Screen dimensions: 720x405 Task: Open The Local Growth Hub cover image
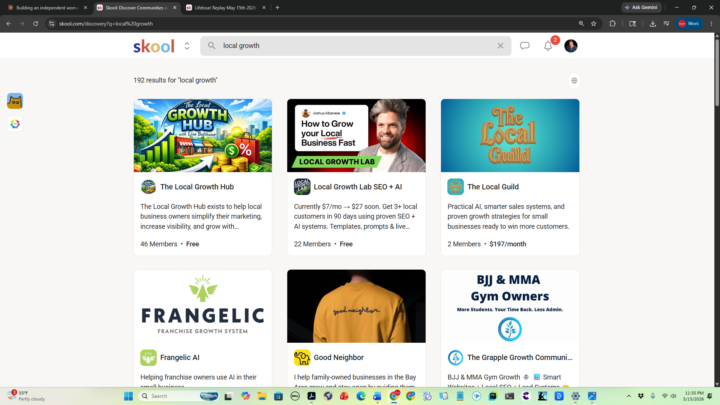click(x=202, y=135)
